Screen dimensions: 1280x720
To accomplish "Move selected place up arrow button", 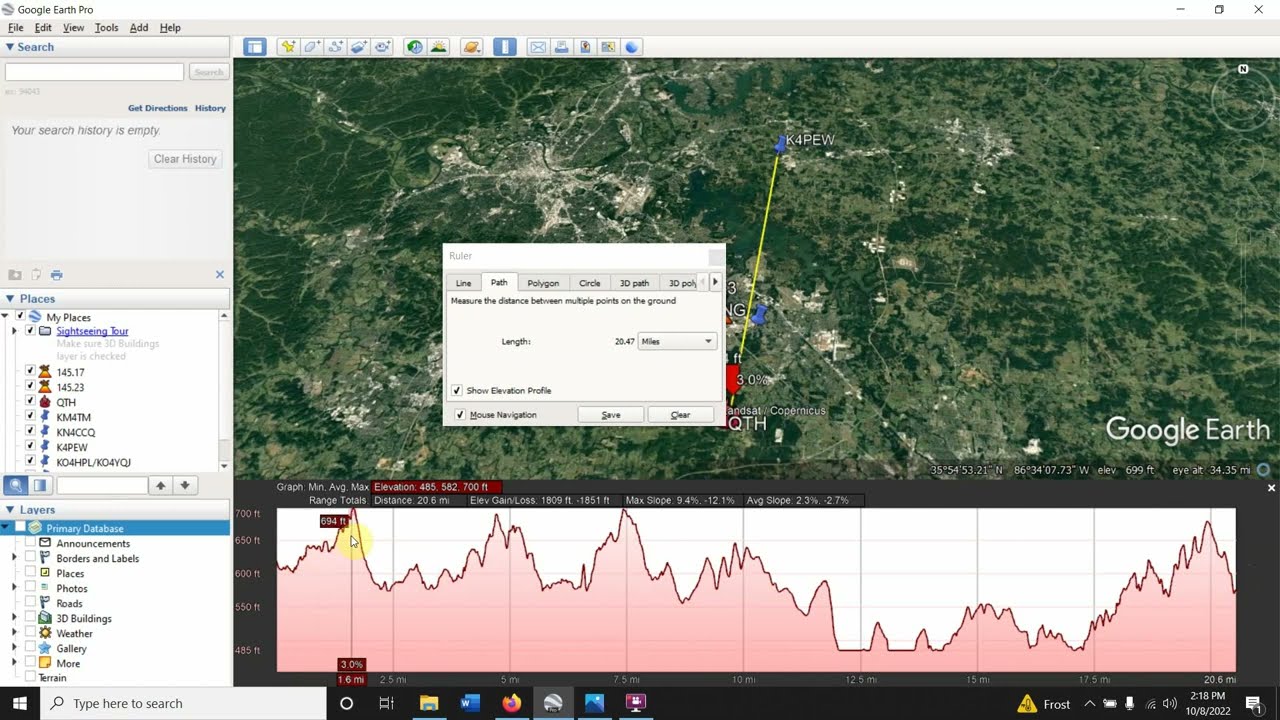I will click(x=160, y=485).
